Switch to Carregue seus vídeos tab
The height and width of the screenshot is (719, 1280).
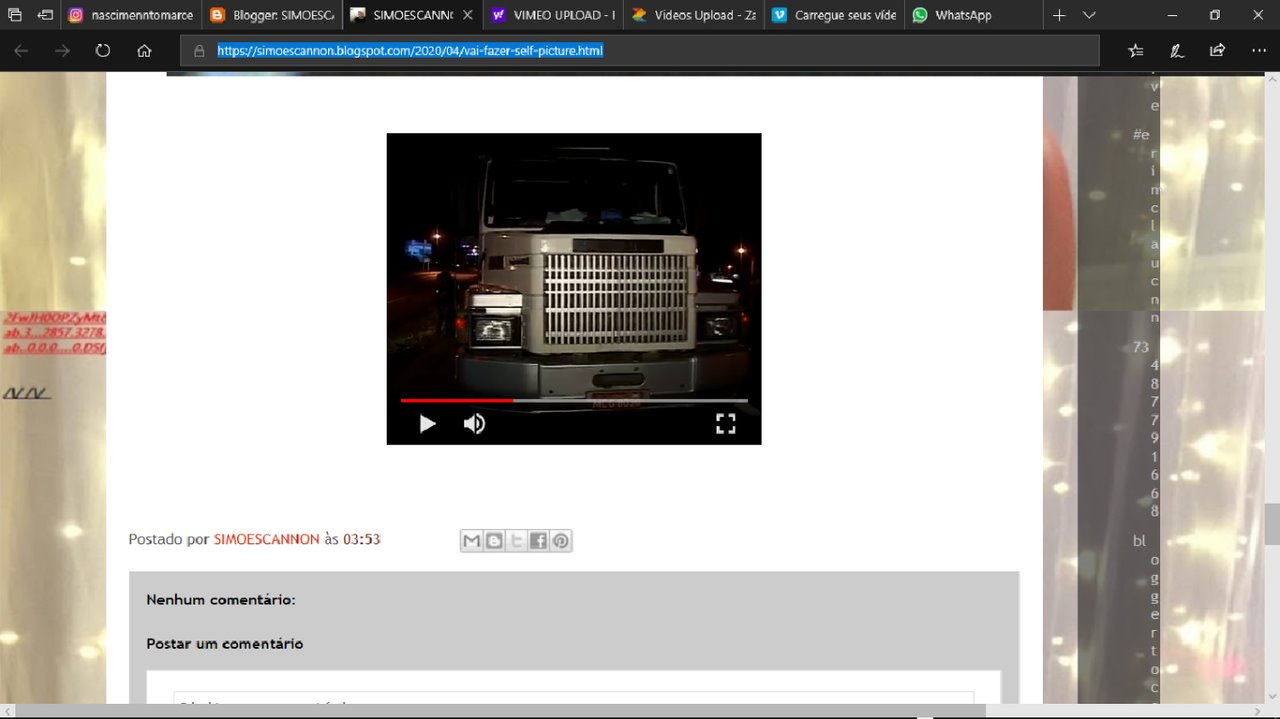tap(833, 15)
